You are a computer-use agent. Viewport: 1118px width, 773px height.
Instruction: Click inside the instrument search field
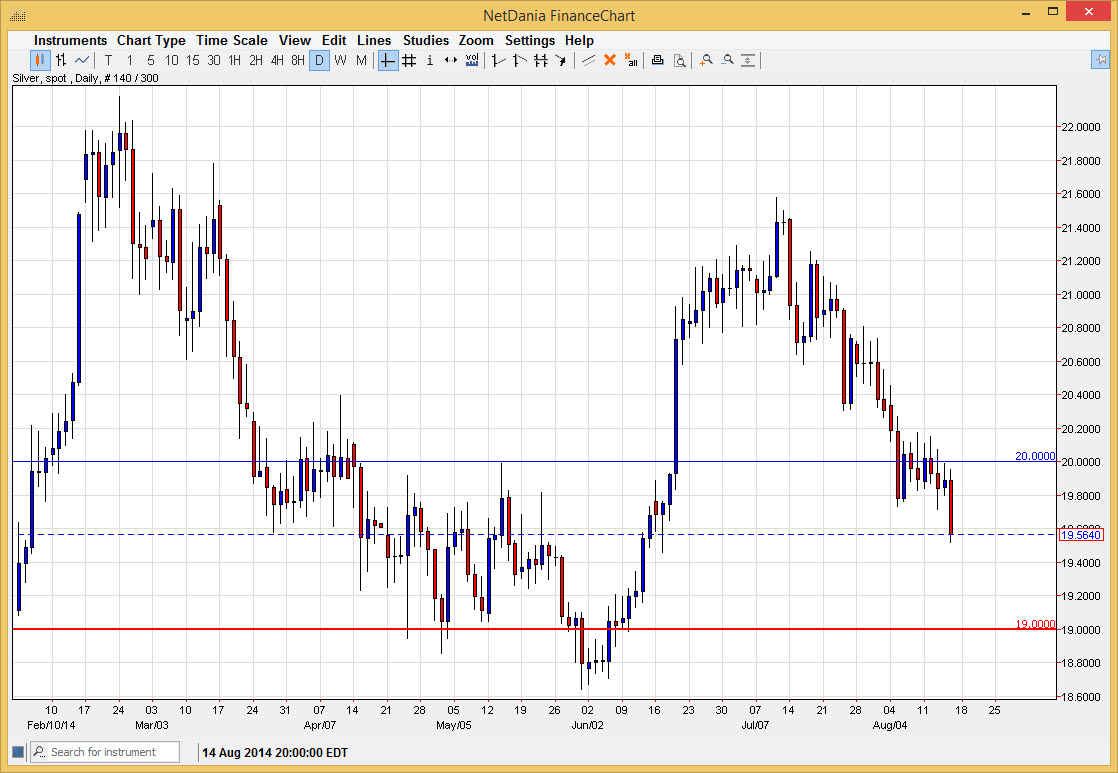110,751
